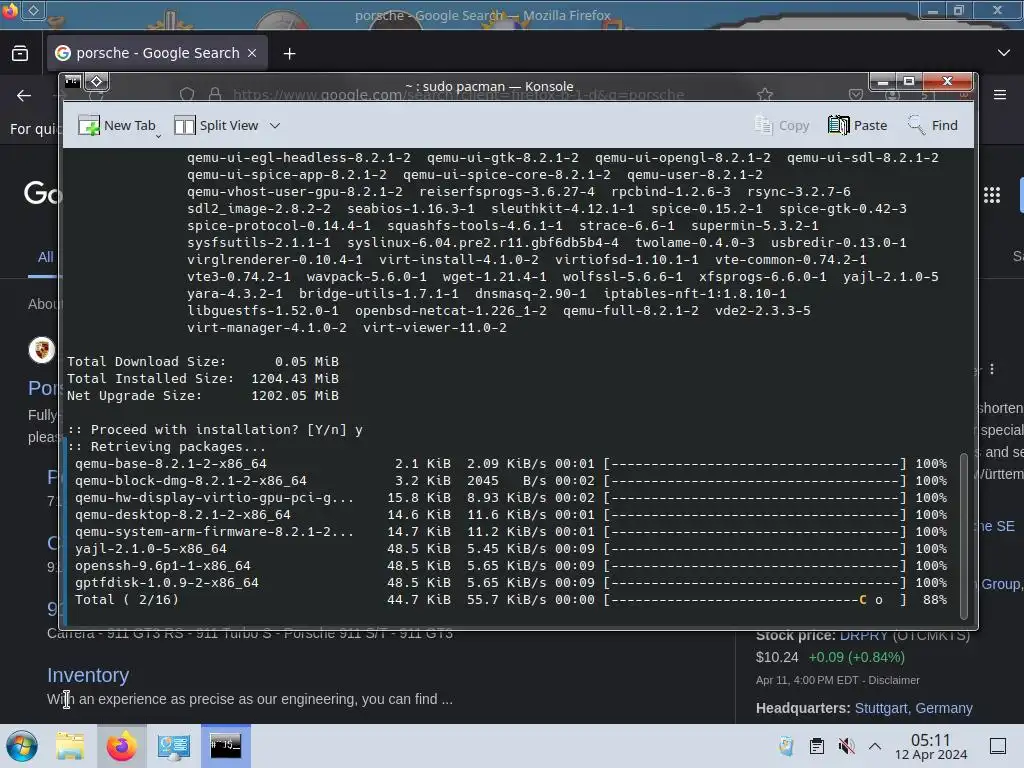
Task: Expand the Split View dropdown arrow
Action: coord(275,125)
